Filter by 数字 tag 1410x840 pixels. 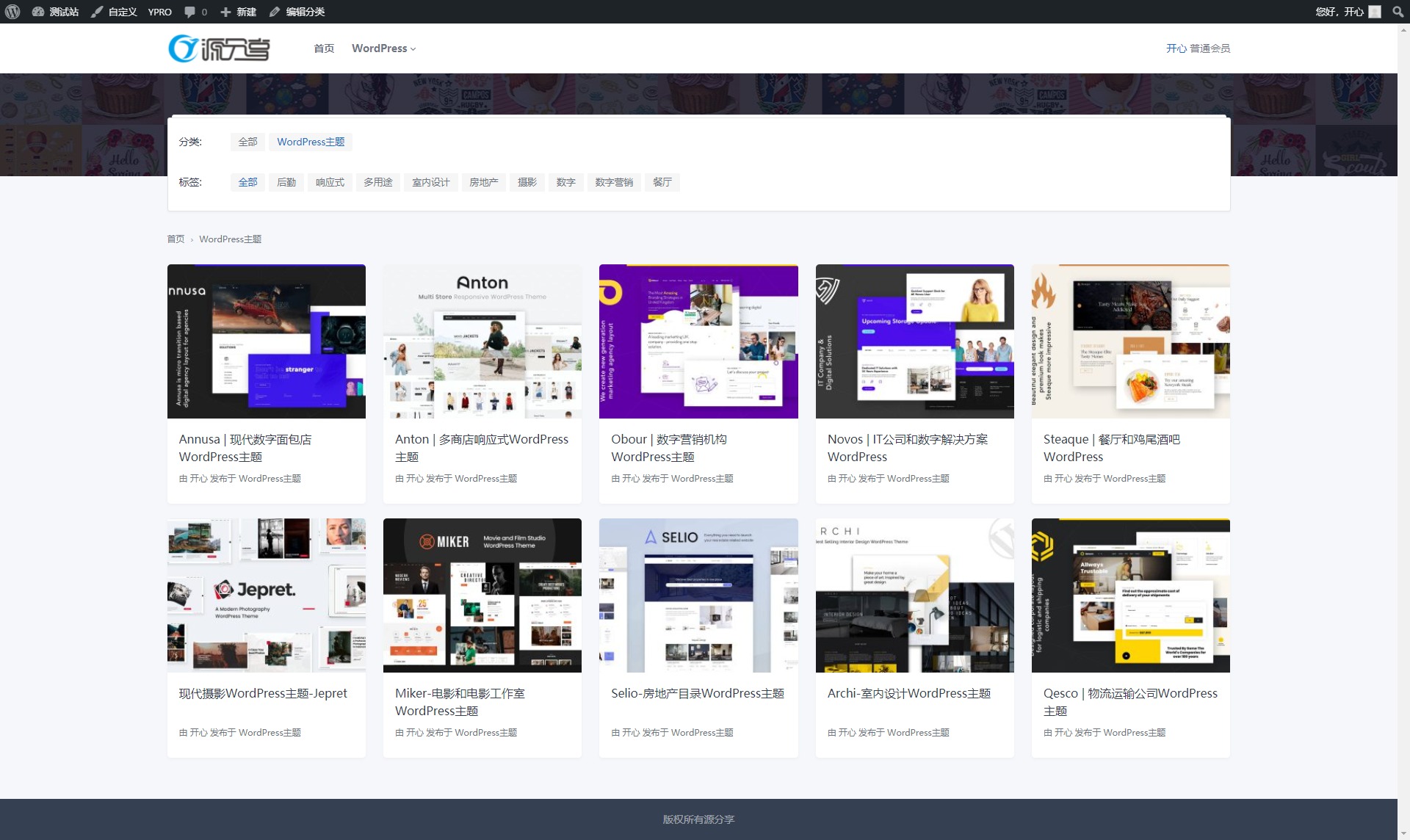(x=566, y=182)
